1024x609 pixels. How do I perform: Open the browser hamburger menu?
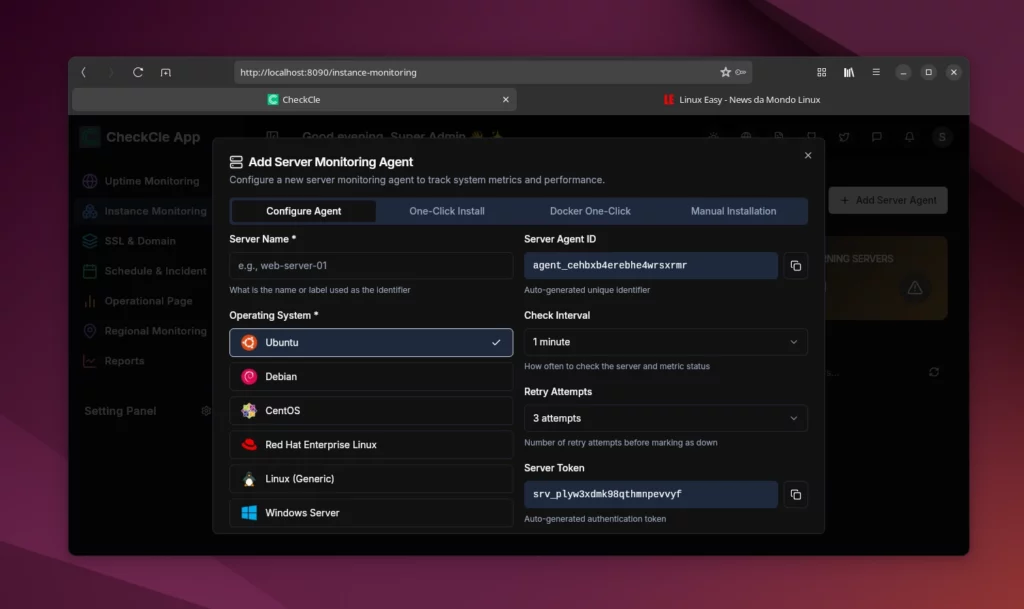click(876, 73)
